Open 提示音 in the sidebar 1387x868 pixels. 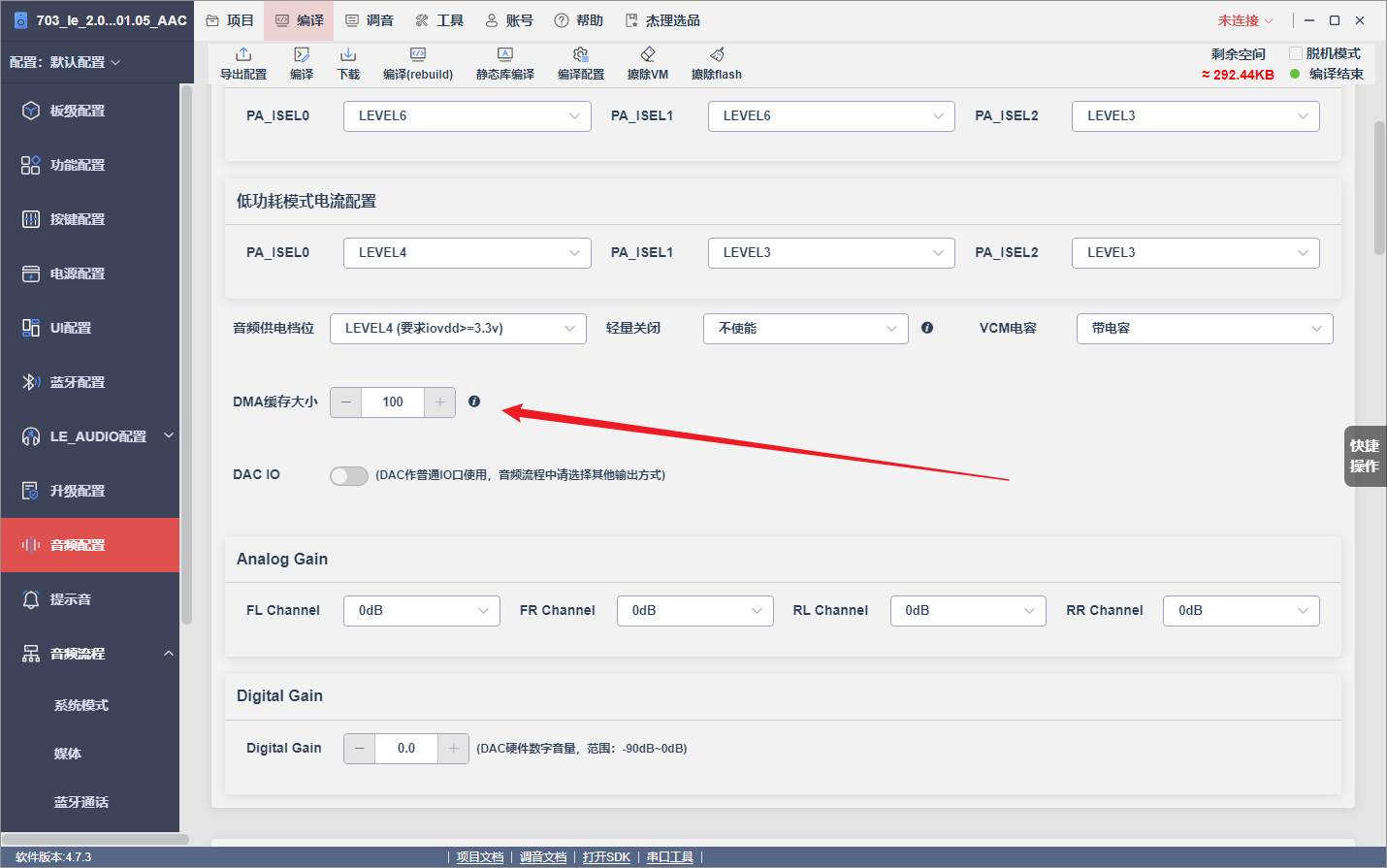pos(90,599)
